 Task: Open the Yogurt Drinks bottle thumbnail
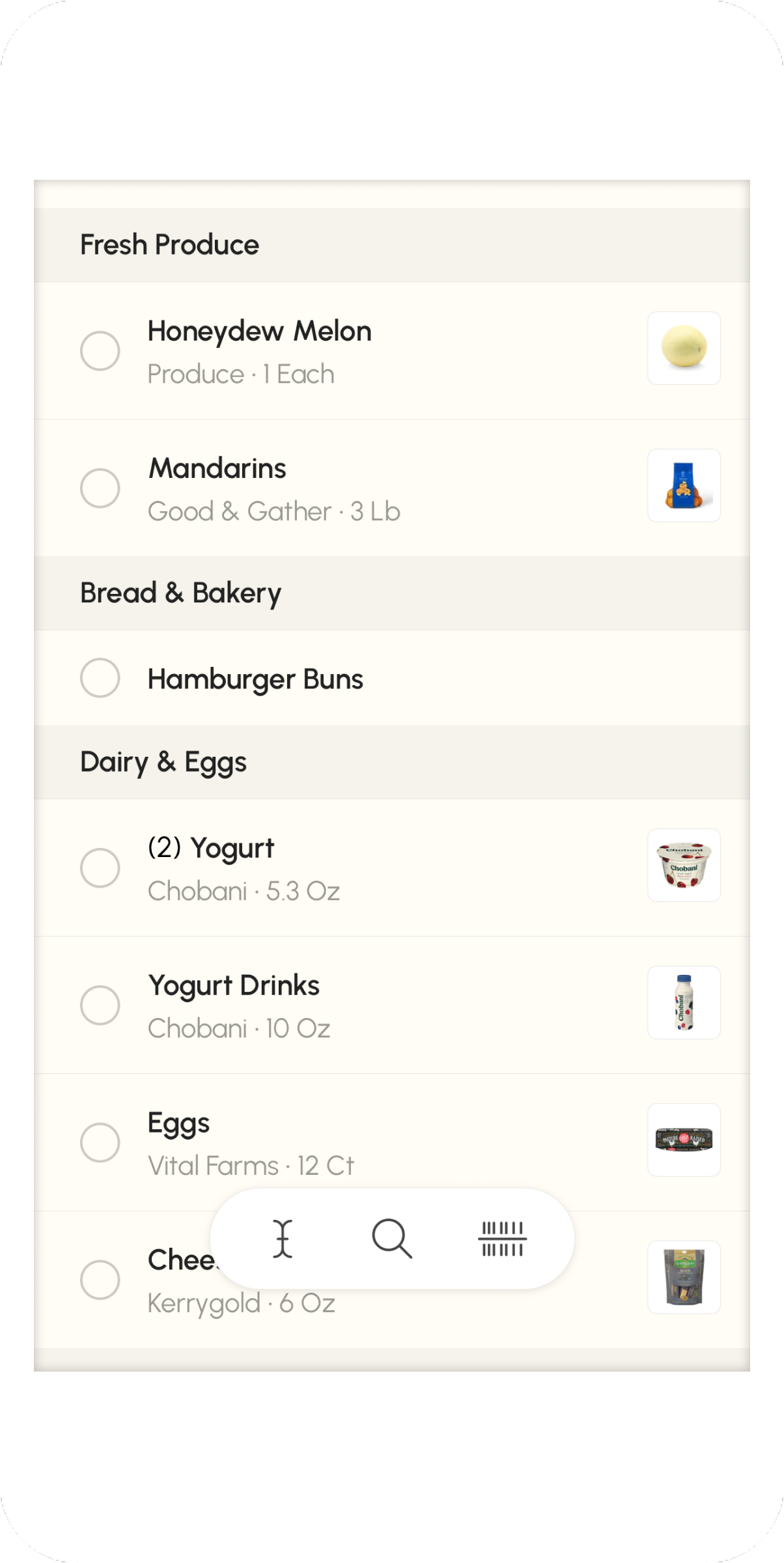pos(684,1003)
